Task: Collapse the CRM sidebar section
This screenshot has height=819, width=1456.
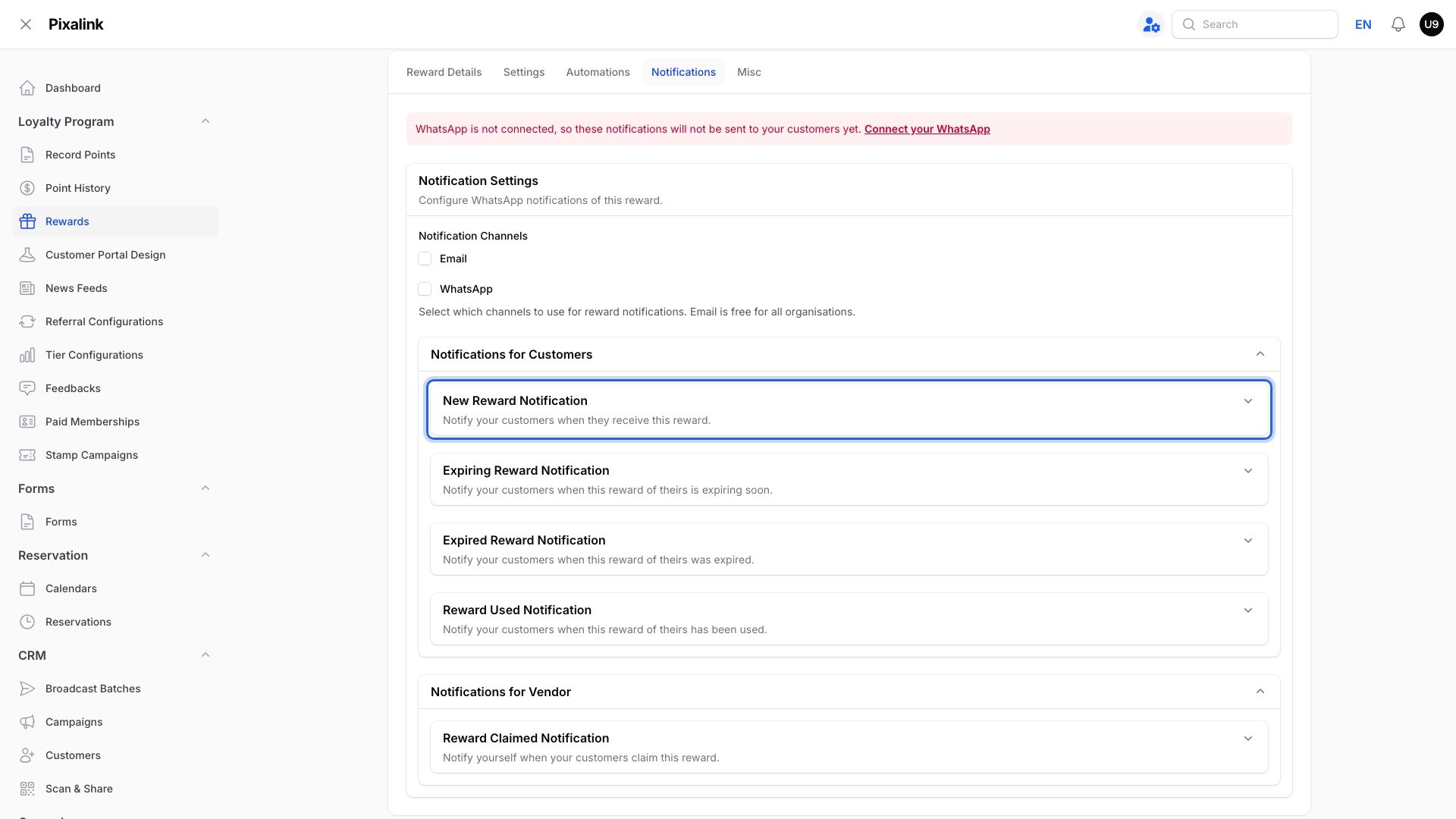Action: tap(206, 655)
